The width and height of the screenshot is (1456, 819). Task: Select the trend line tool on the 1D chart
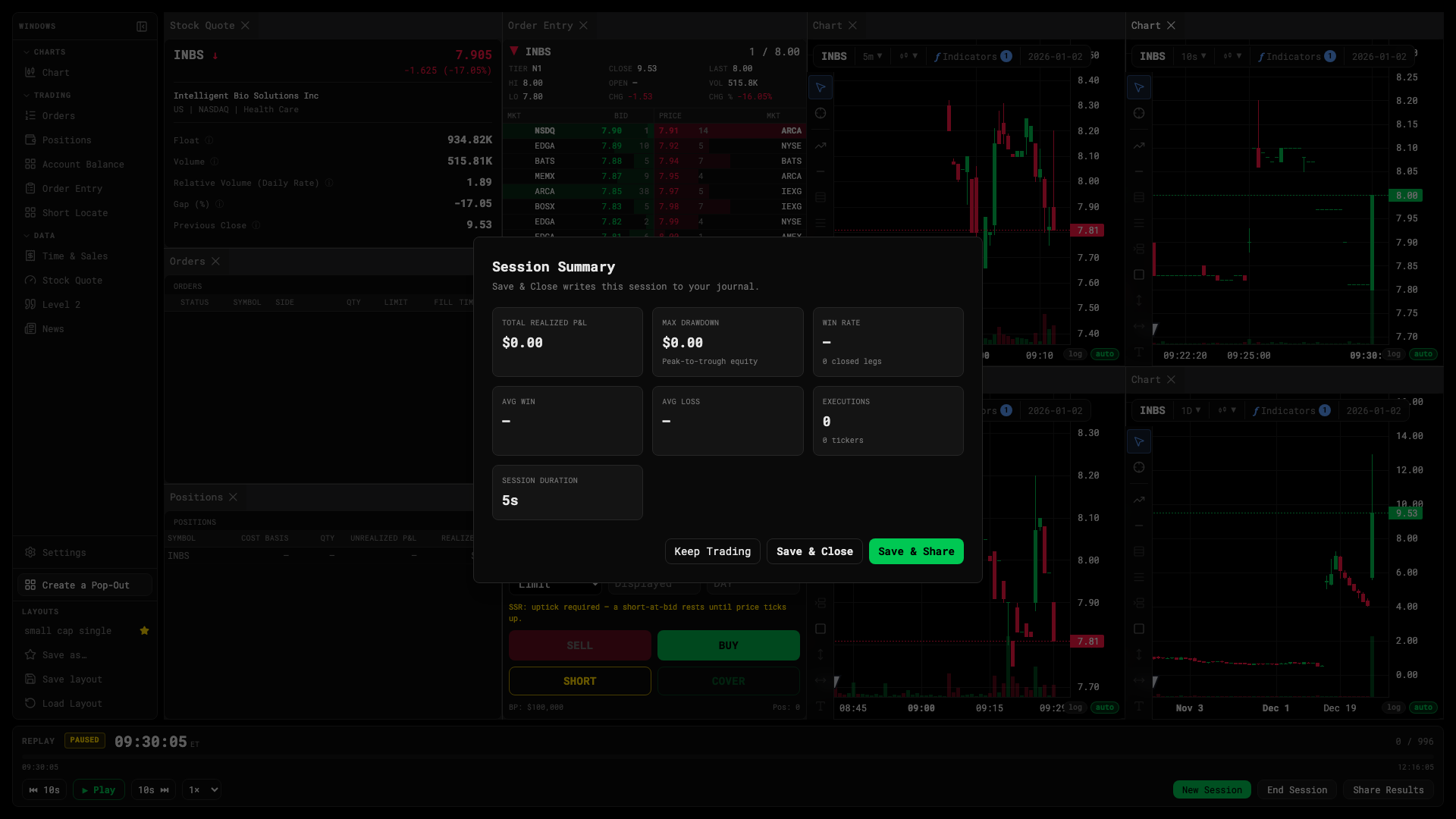(x=1139, y=500)
